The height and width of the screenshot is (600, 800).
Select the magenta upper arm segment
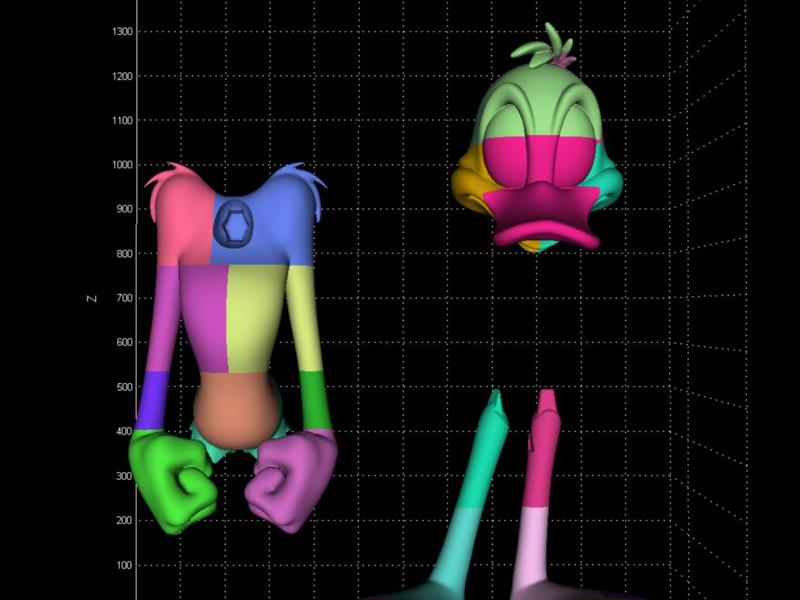click(x=164, y=319)
